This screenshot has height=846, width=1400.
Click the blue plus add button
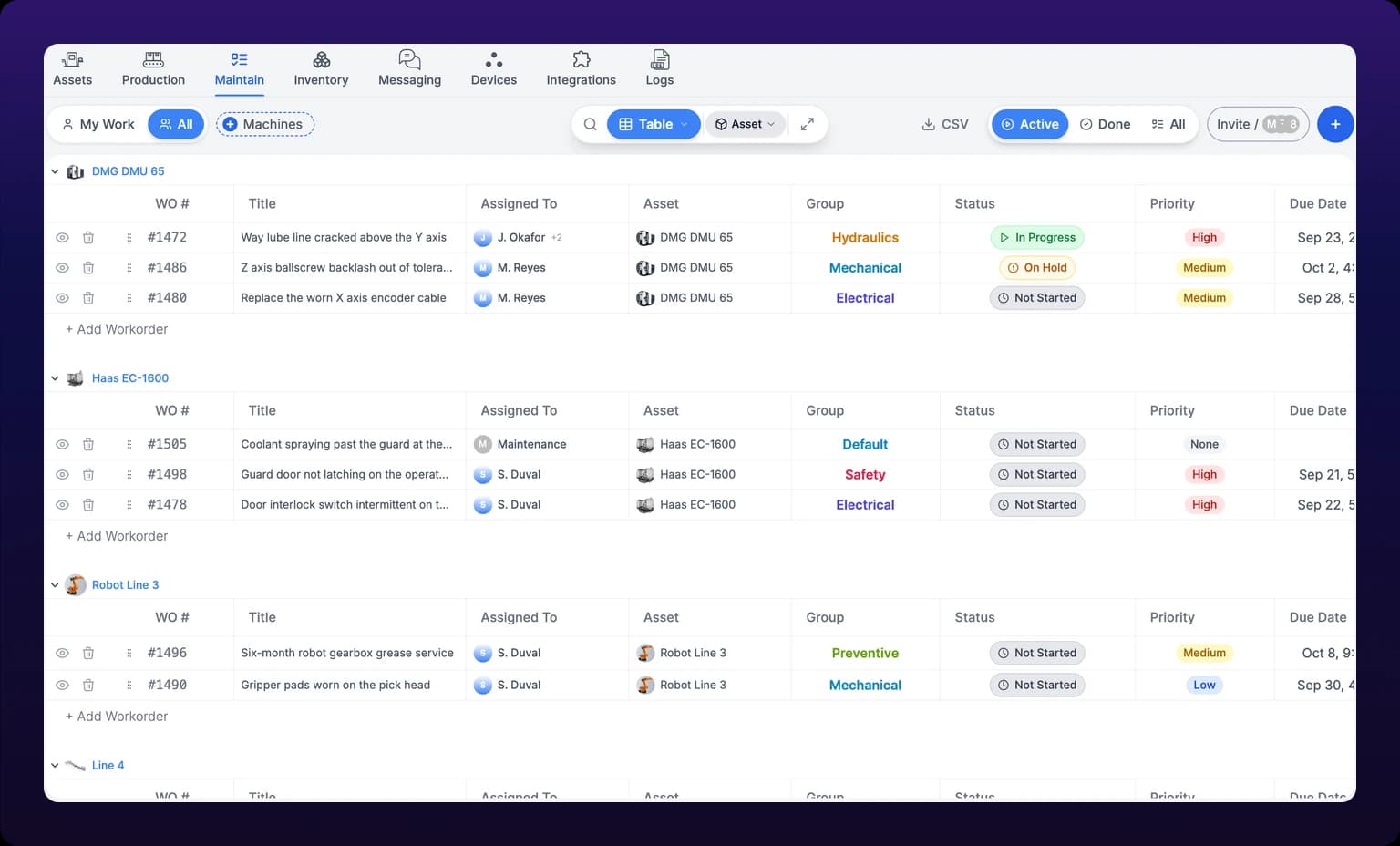(x=1335, y=124)
